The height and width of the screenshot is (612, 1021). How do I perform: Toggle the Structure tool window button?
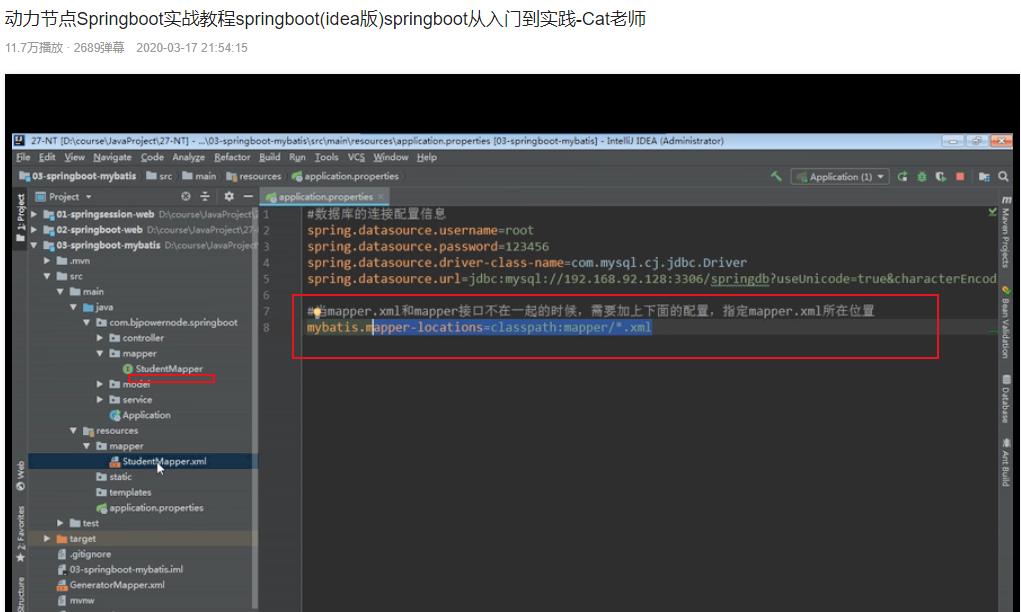20,594
